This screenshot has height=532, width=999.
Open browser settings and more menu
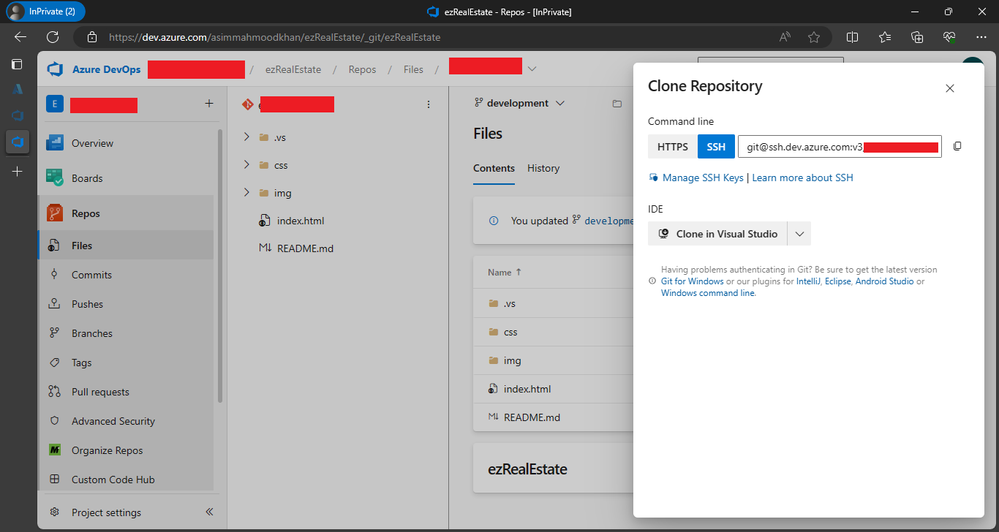coord(981,37)
